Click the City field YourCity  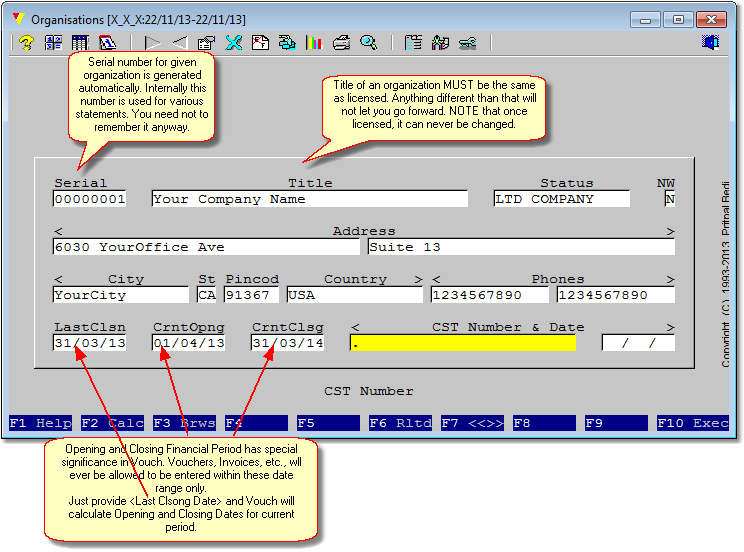click(x=121, y=295)
